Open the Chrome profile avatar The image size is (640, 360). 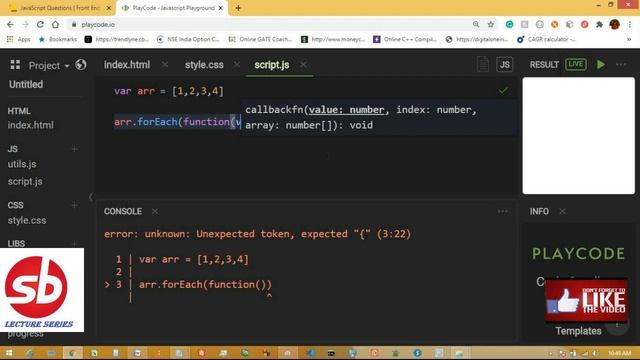(x=614, y=24)
